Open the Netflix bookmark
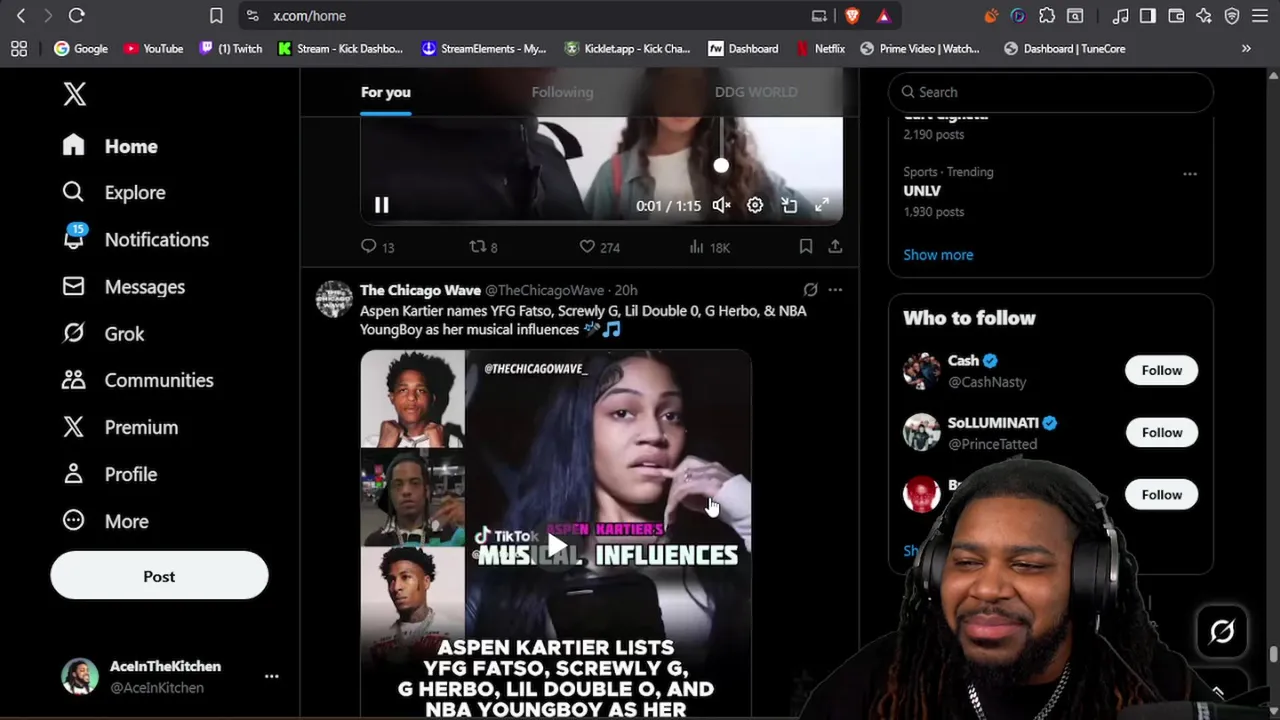 (x=821, y=48)
